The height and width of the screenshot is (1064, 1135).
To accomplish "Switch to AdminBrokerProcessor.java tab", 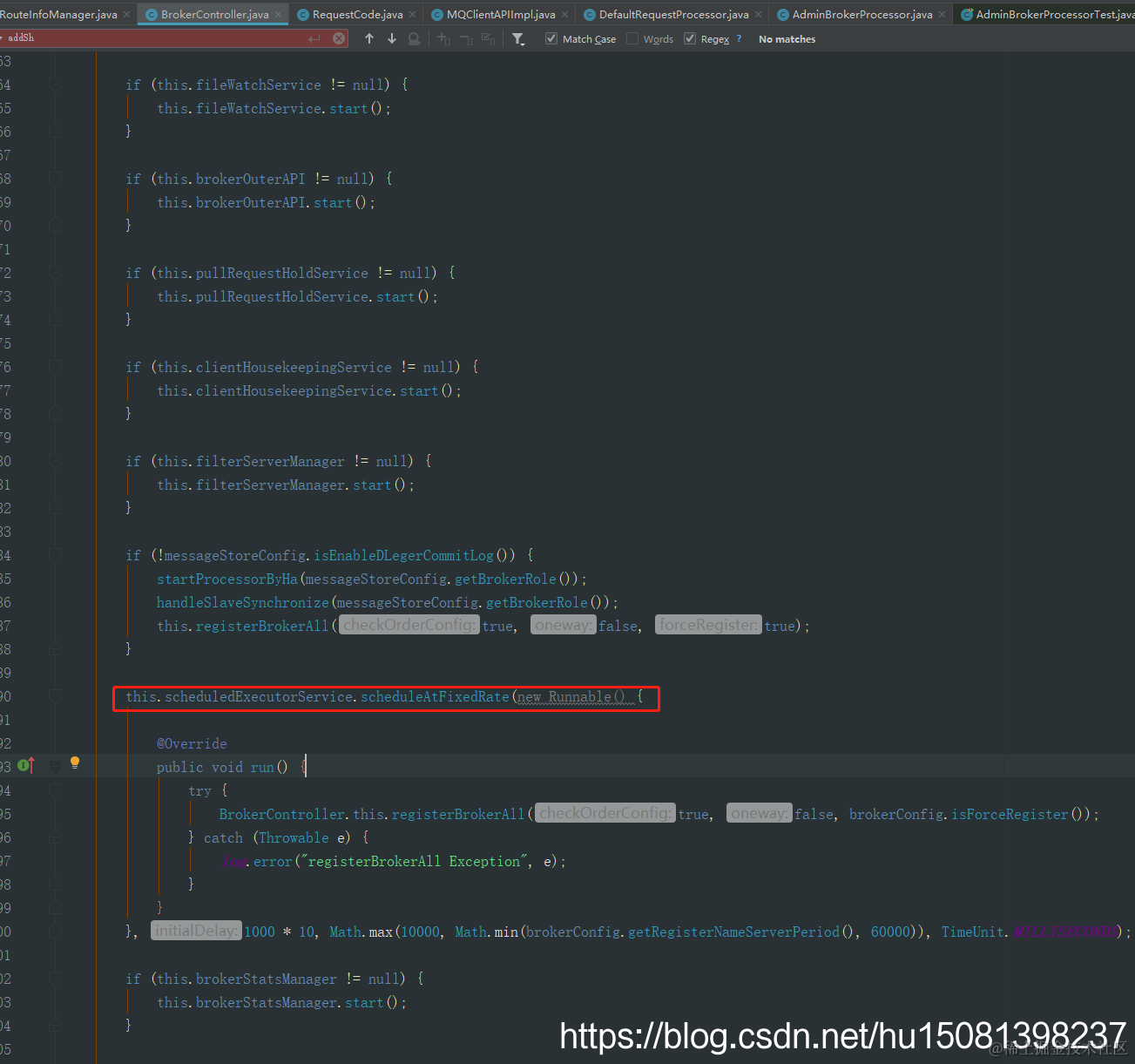I will tap(861, 14).
